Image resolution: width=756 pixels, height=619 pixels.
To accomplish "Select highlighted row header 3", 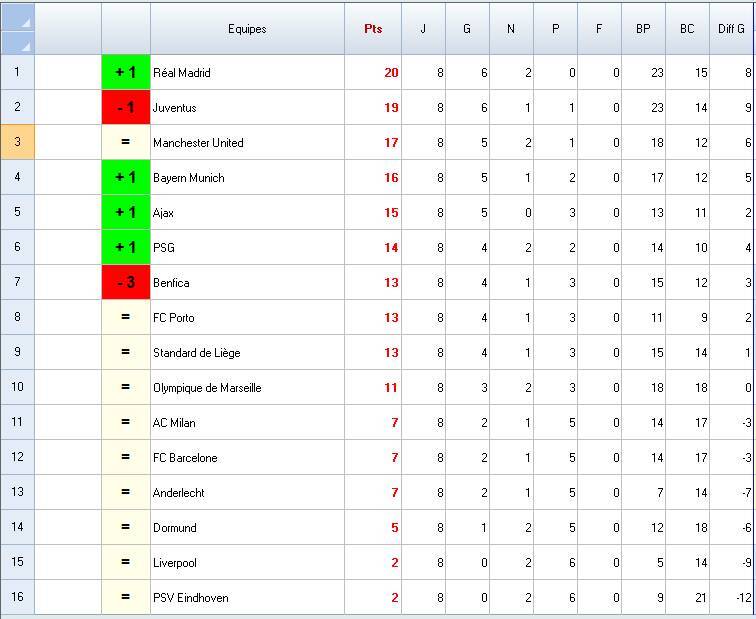I will [x=17, y=142].
